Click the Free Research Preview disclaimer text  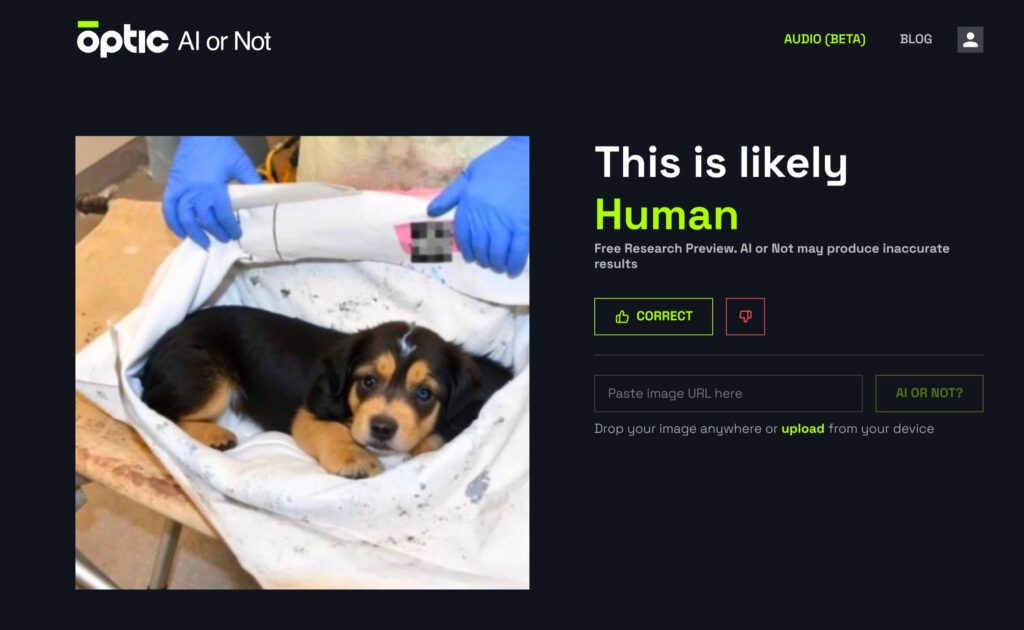771,256
